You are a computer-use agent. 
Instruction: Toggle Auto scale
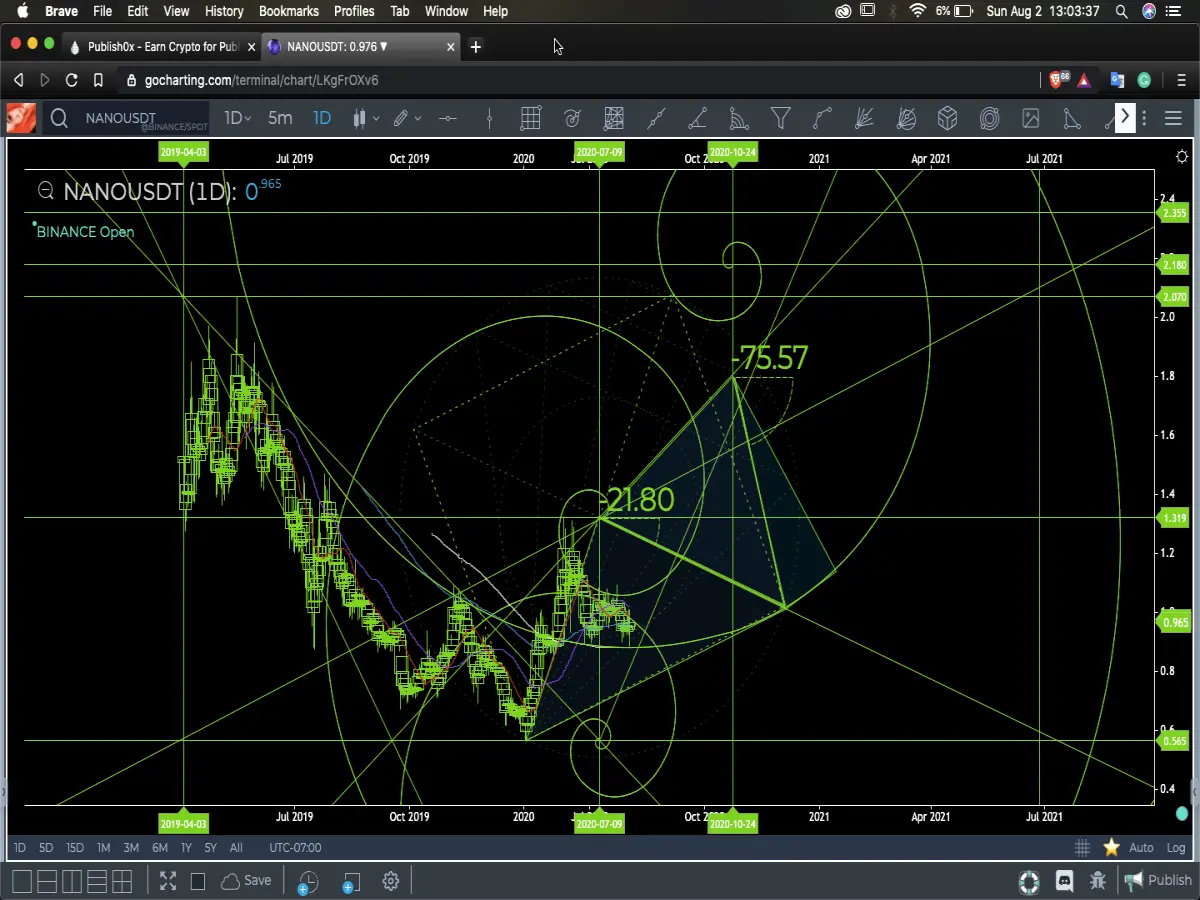[1141, 848]
